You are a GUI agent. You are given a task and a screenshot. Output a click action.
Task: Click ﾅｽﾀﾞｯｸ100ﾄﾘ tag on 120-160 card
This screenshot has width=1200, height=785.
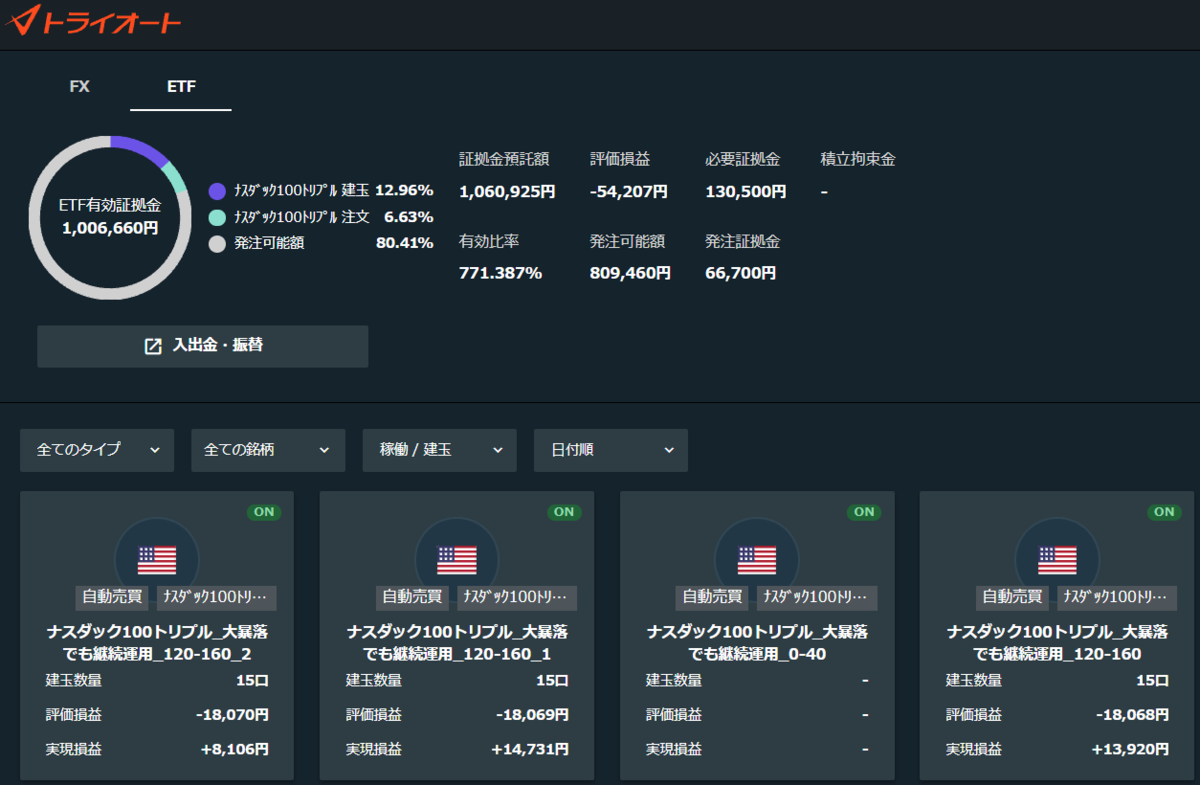pos(1117,597)
